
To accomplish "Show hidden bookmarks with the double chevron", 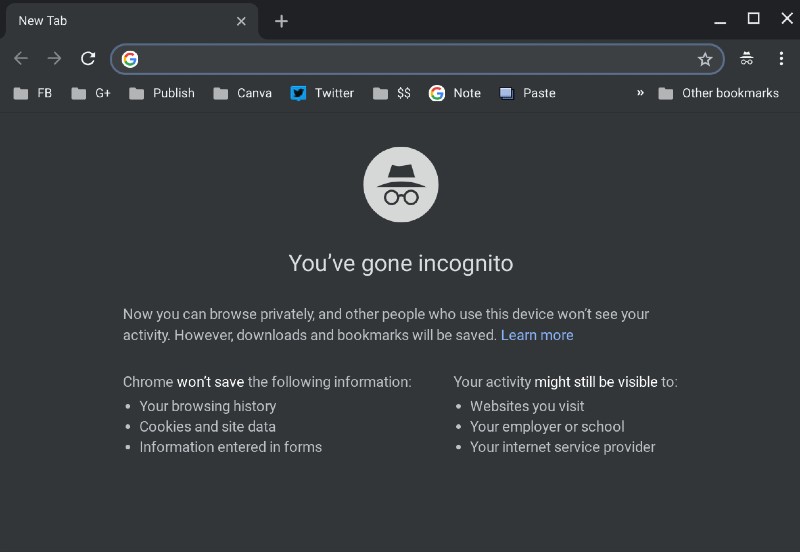I will point(640,93).
